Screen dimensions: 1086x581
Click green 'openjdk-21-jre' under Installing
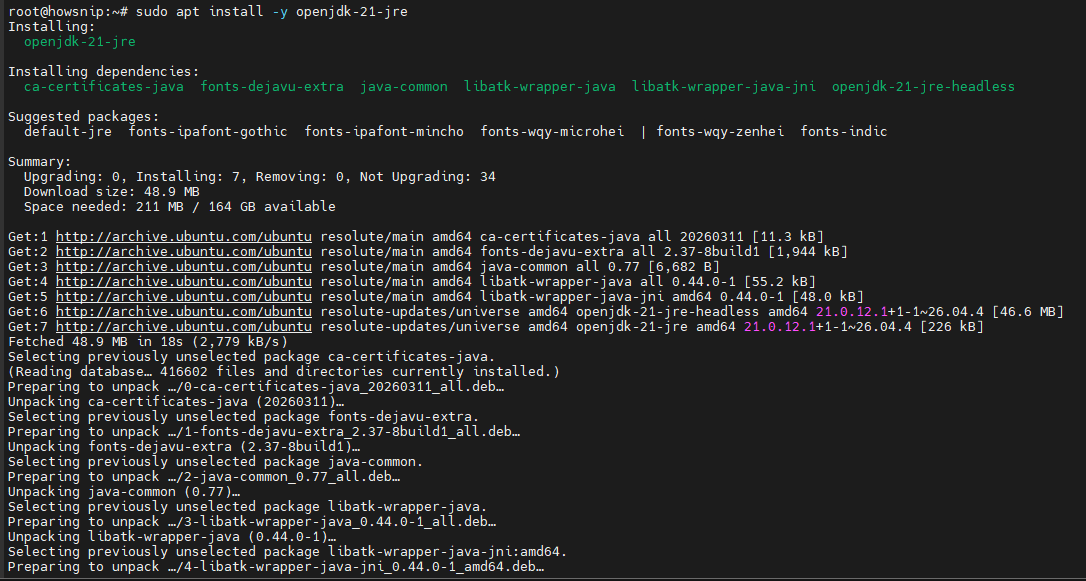(80, 42)
